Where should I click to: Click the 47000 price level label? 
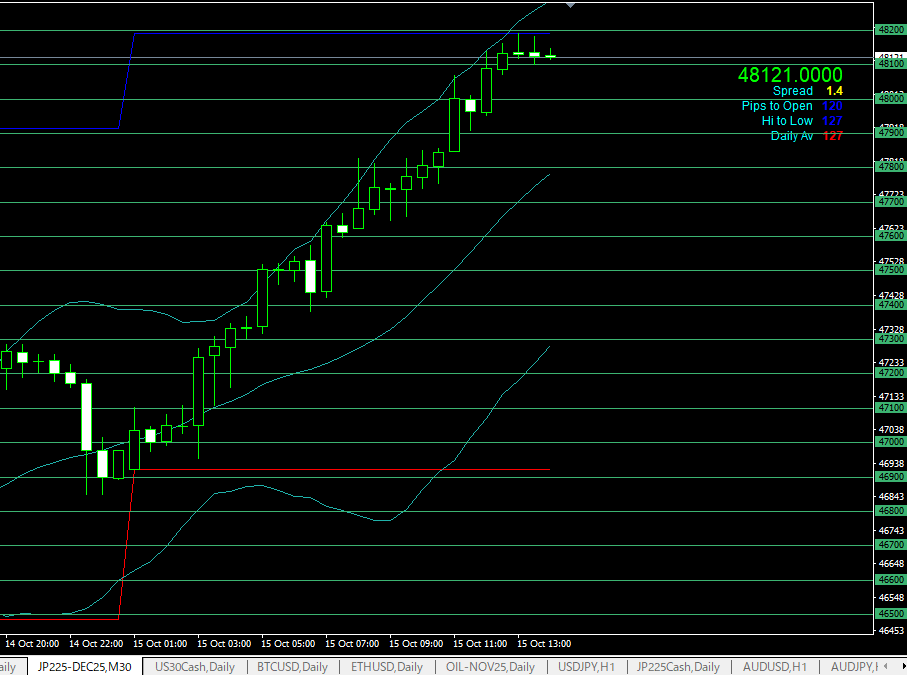tap(889, 442)
